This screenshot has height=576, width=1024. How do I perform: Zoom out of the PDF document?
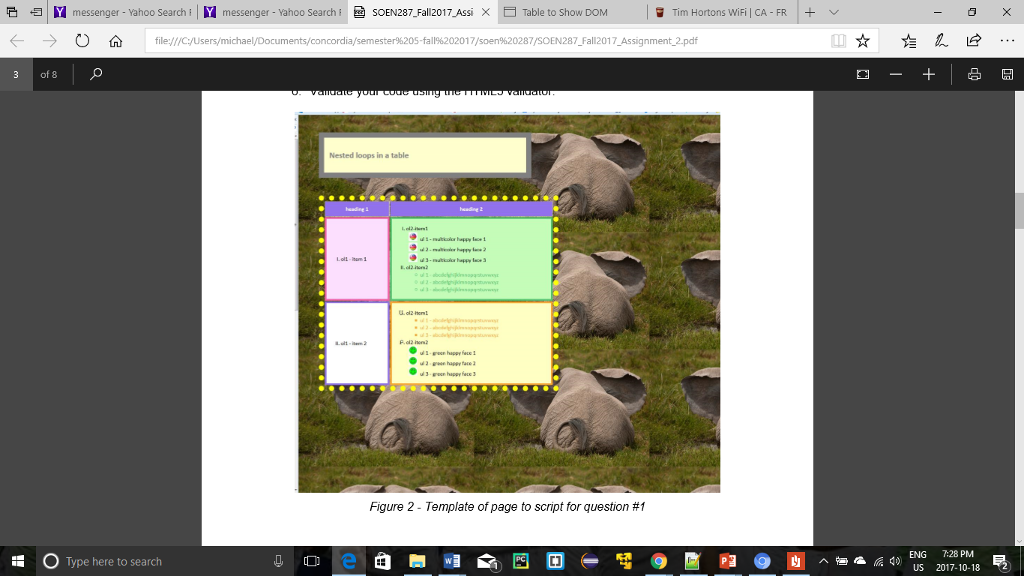point(896,74)
